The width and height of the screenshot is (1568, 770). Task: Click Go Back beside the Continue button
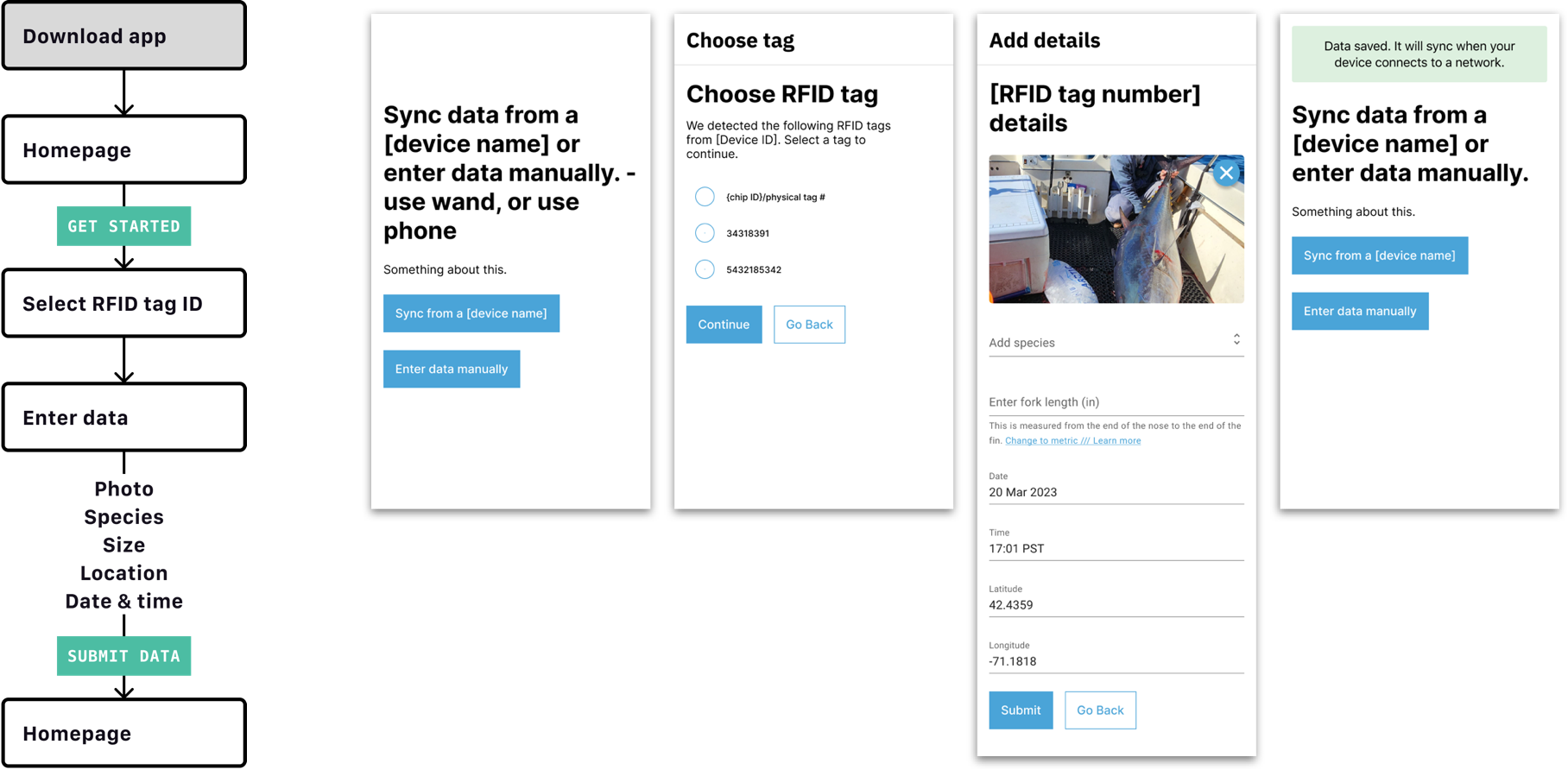click(809, 325)
